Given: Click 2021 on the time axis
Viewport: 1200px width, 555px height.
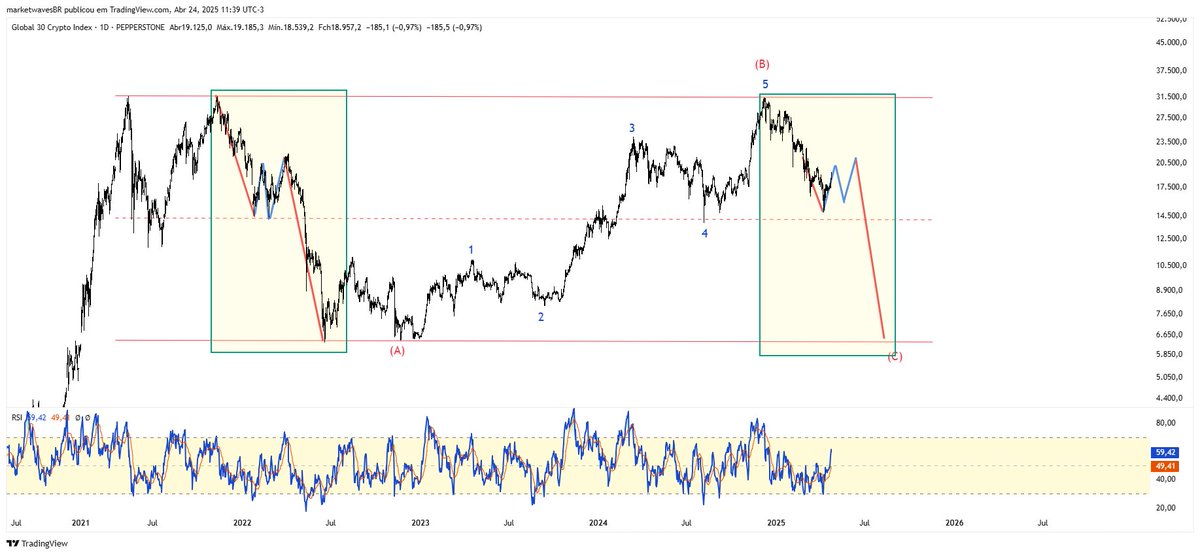Looking at the screenshot, I should pyautogui.click(x=81, y=522).
